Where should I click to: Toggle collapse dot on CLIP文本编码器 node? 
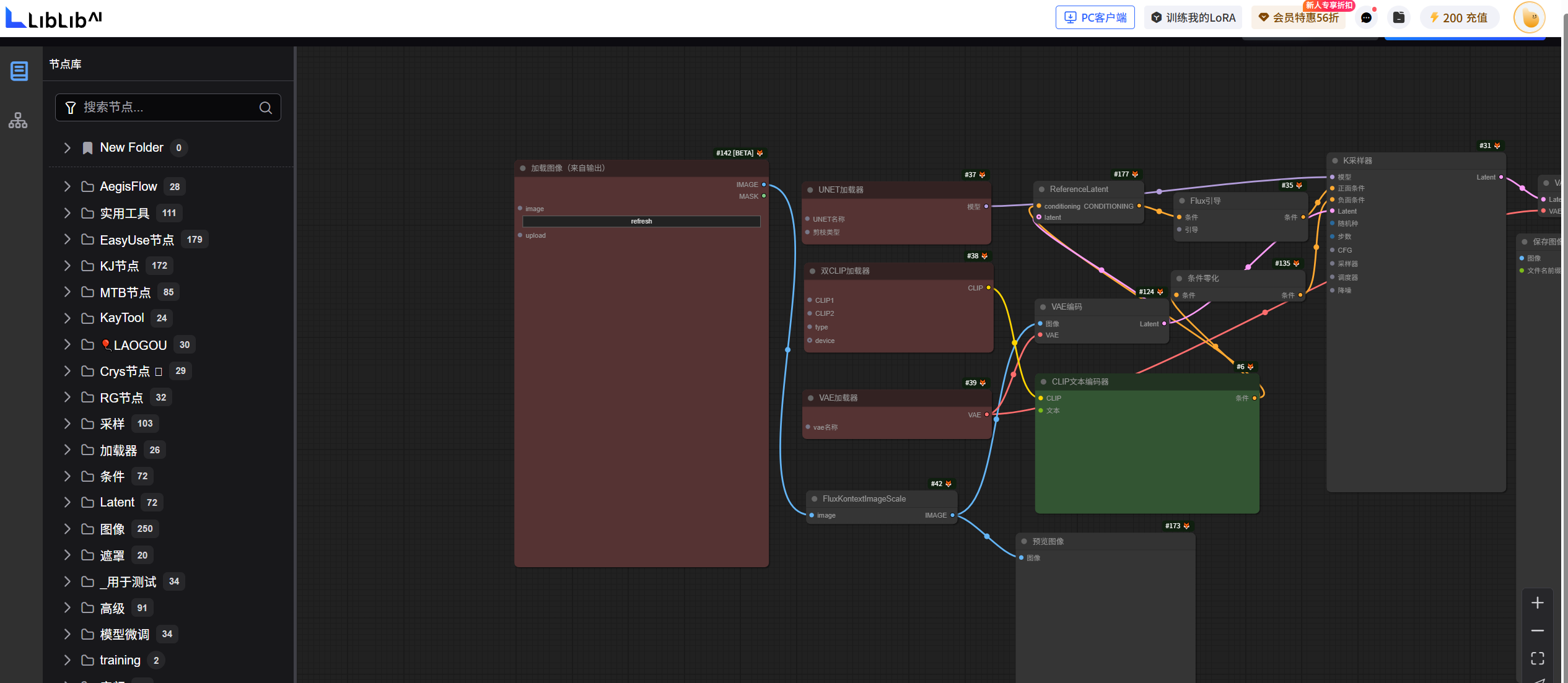[1043, 382]
